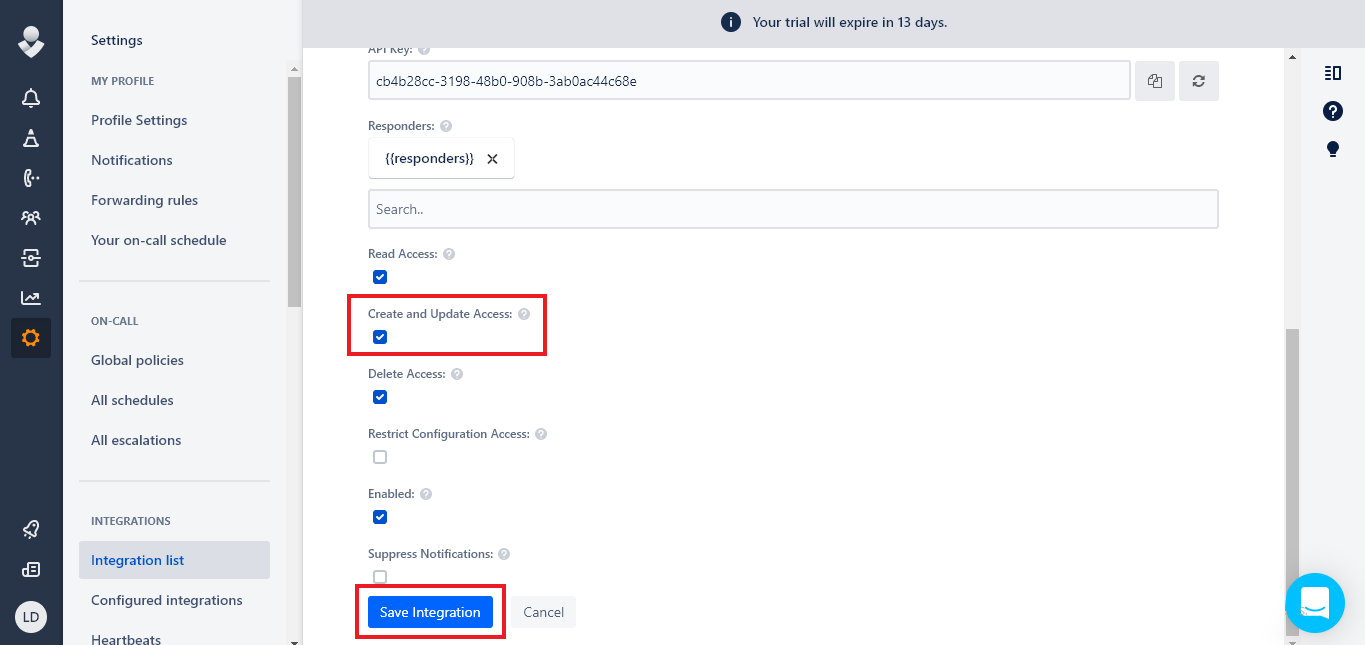The height and width of the screenshot is (645, 1365).
Task: Open alerts bell icon in sidebar
Action: click(31, 98)
